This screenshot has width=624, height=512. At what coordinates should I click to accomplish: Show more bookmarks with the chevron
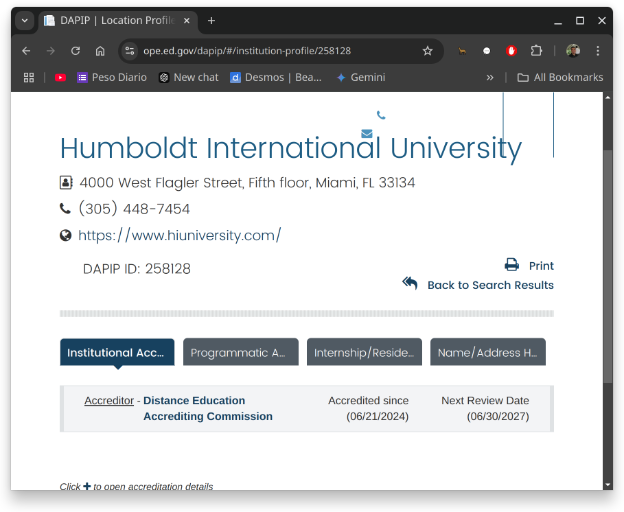click(490, 78)
